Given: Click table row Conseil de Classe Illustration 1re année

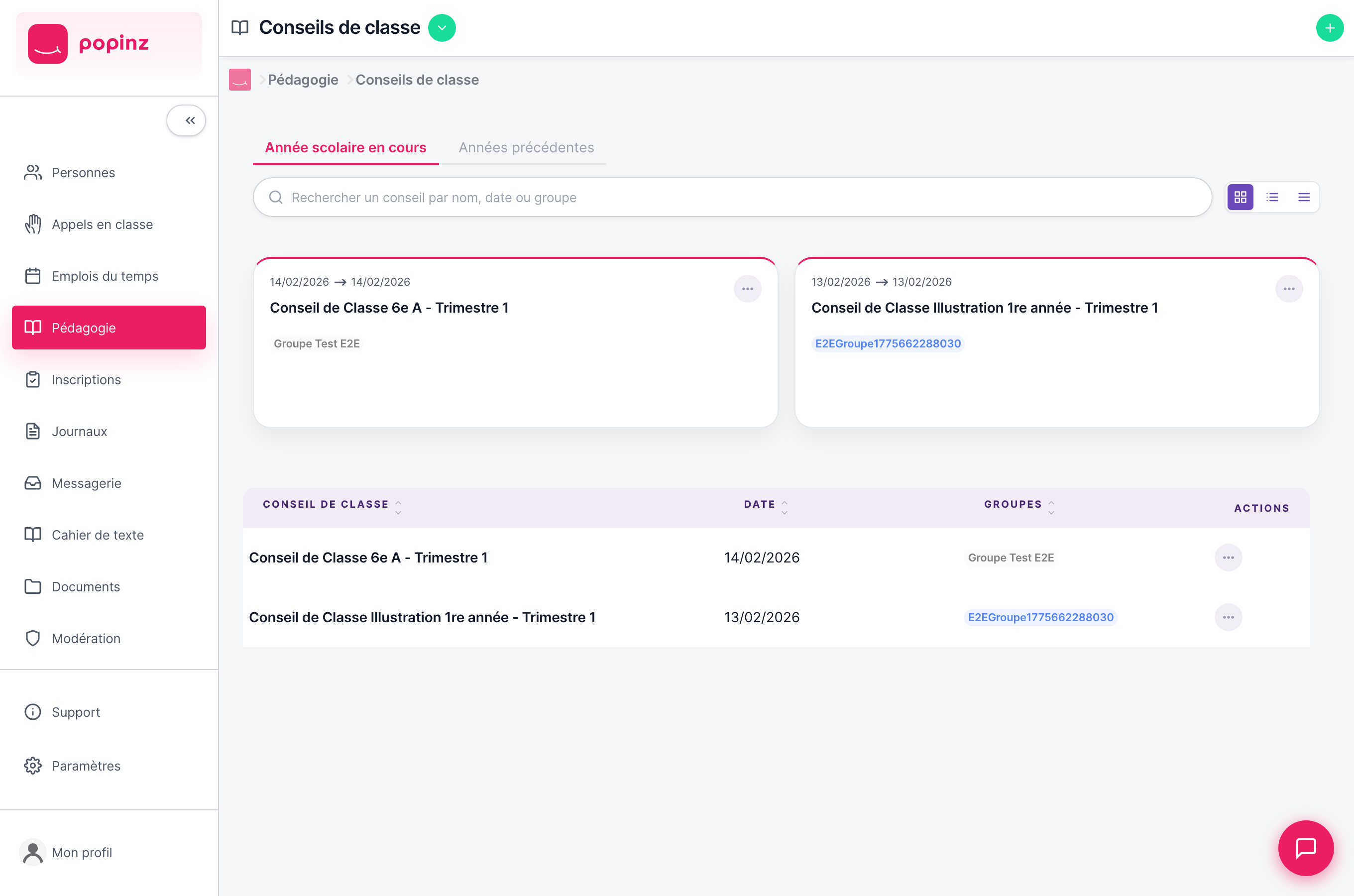Looking at the screenshot, I should click(x=777, y=617).
